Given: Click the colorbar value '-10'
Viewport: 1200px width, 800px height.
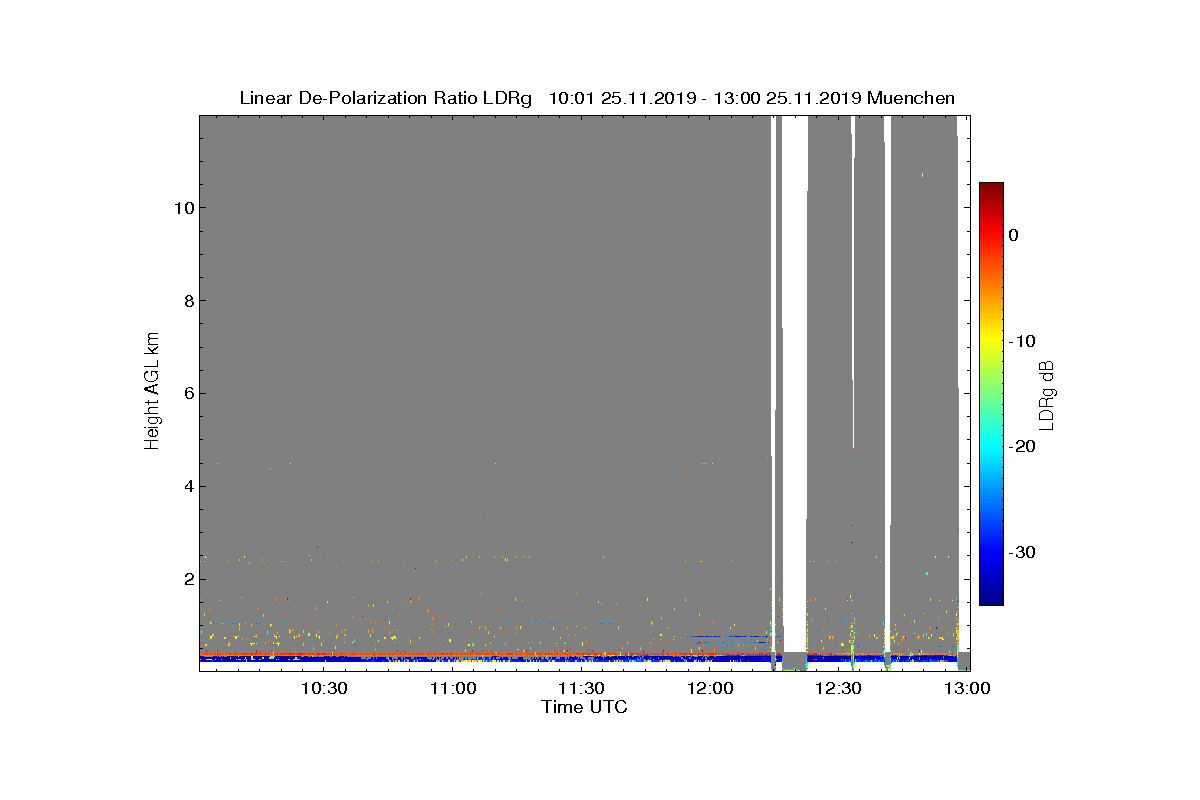Looking at the screenshot, I should (x=1021, y=341).
